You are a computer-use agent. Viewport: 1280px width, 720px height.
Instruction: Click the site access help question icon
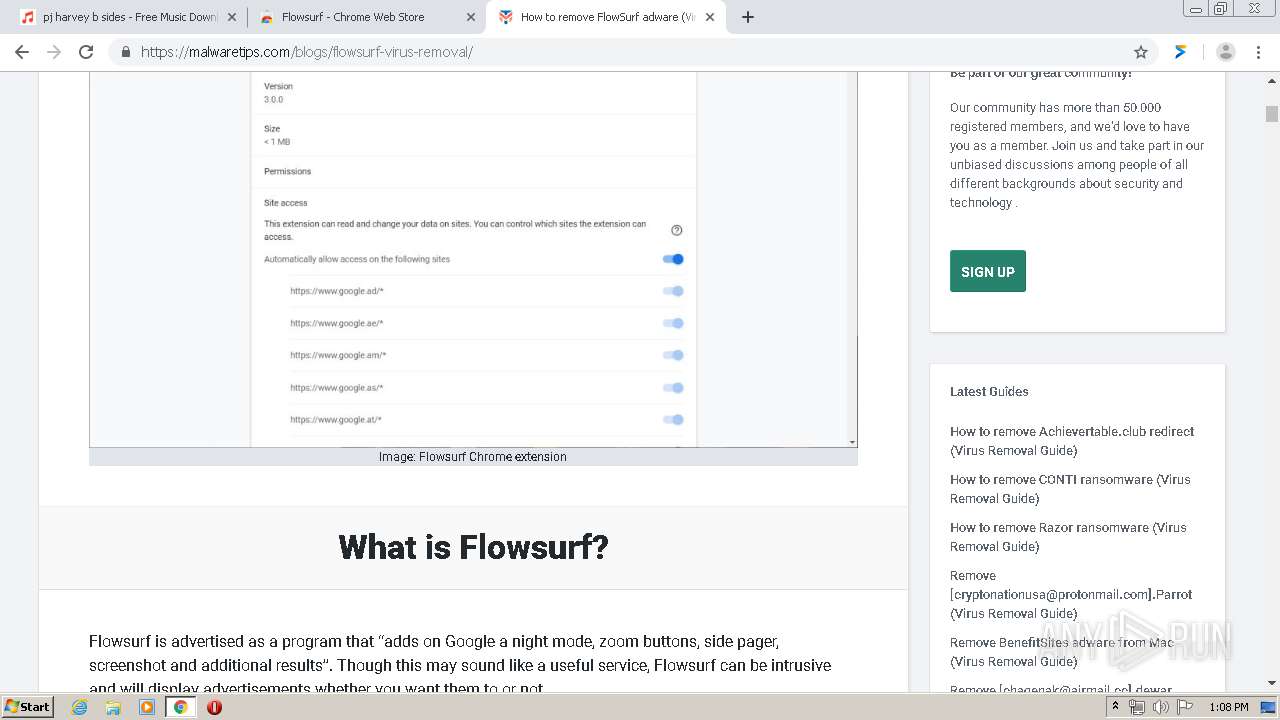677,230
